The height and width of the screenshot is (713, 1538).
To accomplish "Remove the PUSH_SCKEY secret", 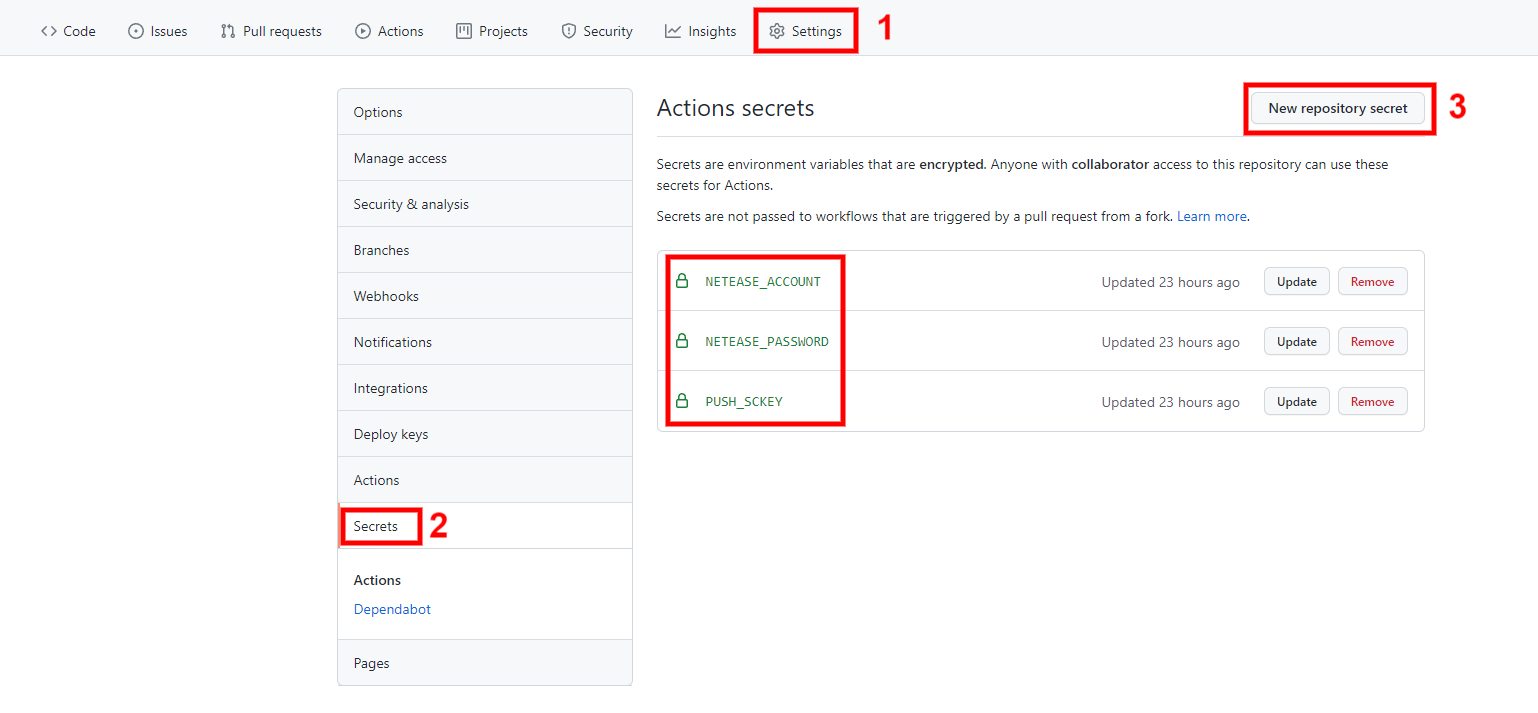I will [x=1372, y=402].
